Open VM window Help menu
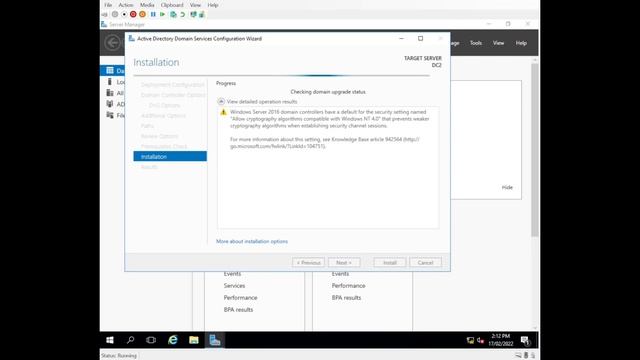The width and height of the screenshot is (640, 360). 213,5
